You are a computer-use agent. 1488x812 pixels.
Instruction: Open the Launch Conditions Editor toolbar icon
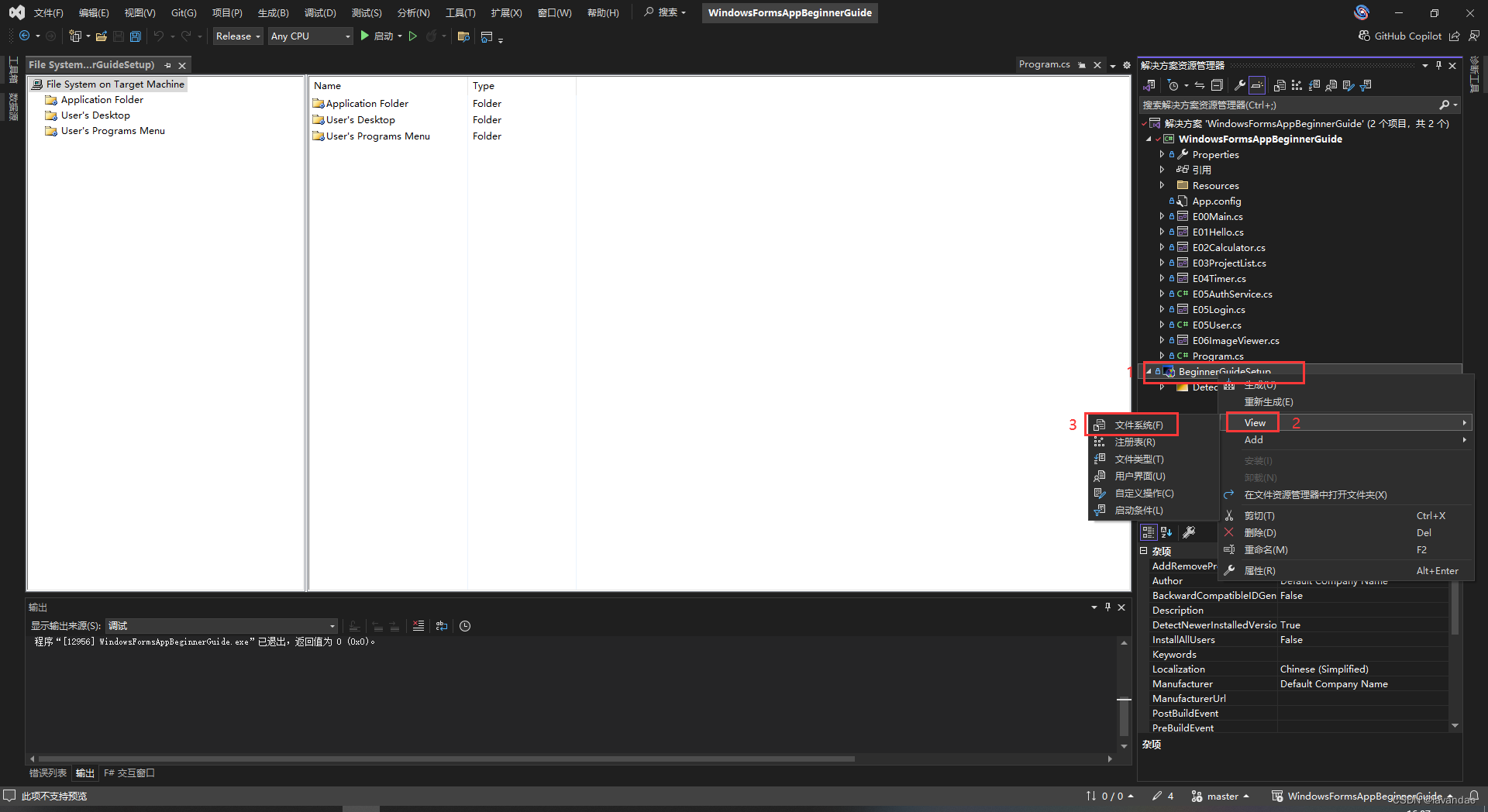pyautogui.click(x=1366, y=85)
